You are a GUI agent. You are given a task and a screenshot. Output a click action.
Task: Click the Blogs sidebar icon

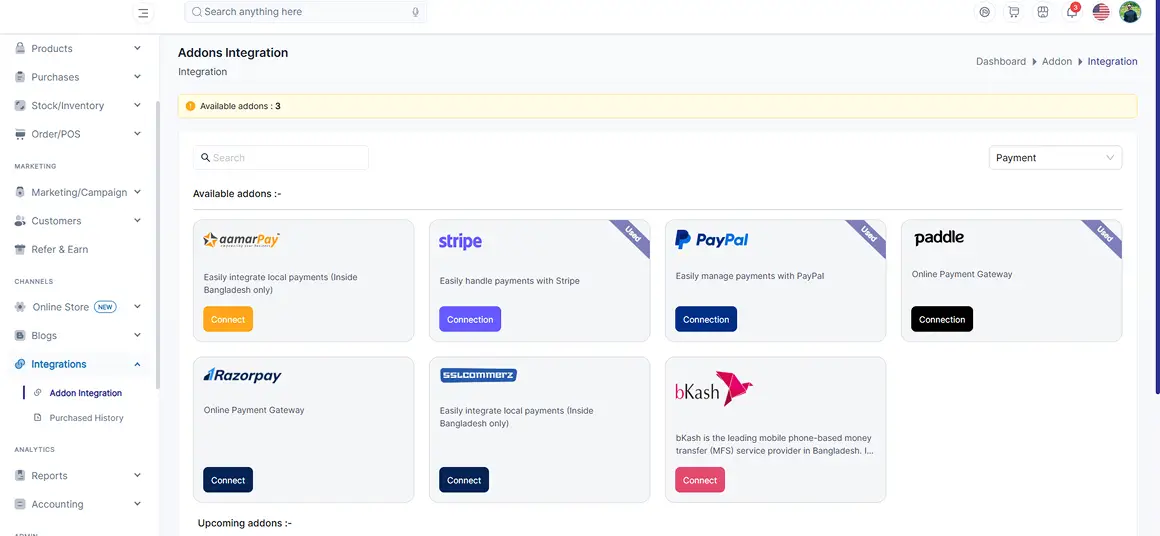[20, 336]
